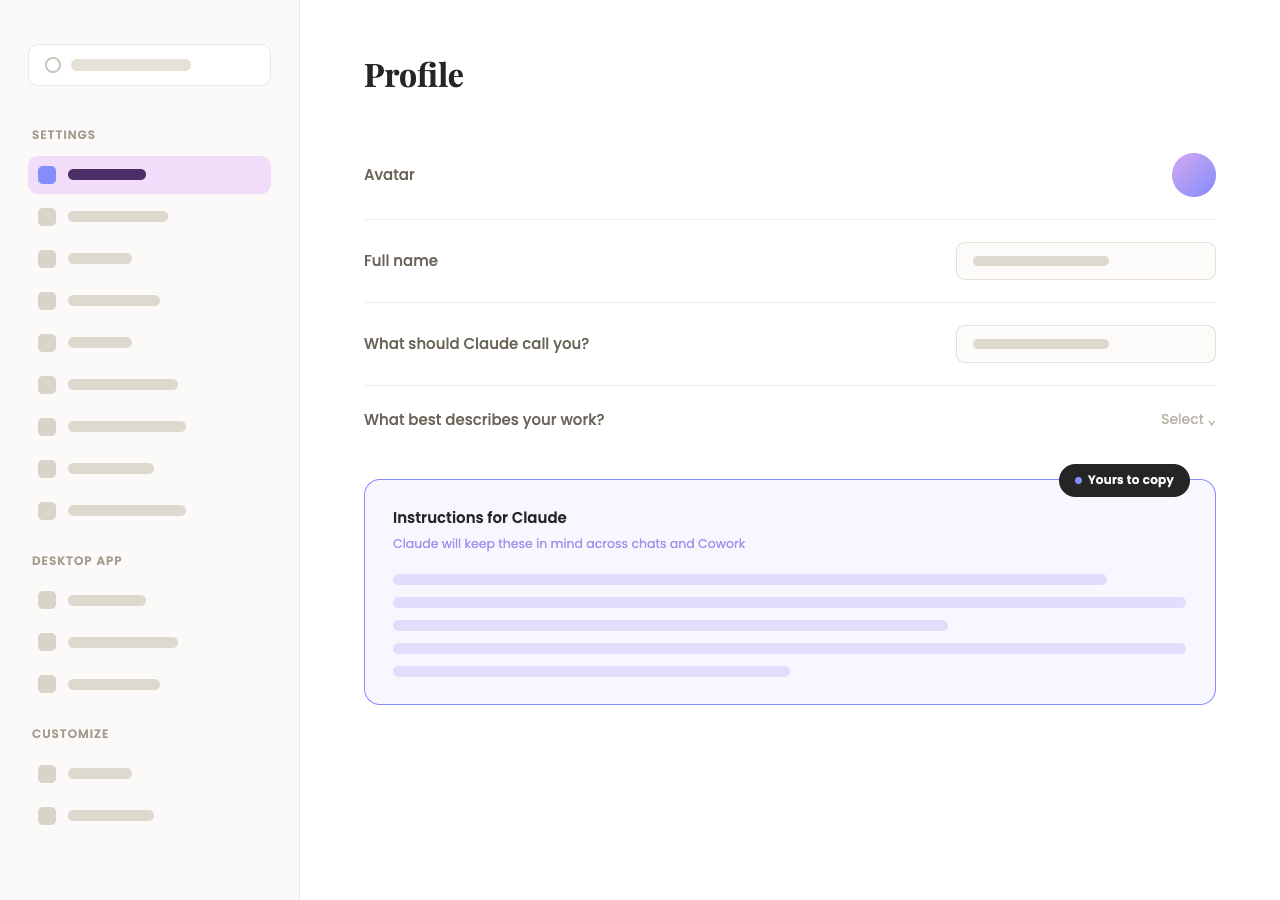
Task: Open first item under Customize section
Action: 149,774
